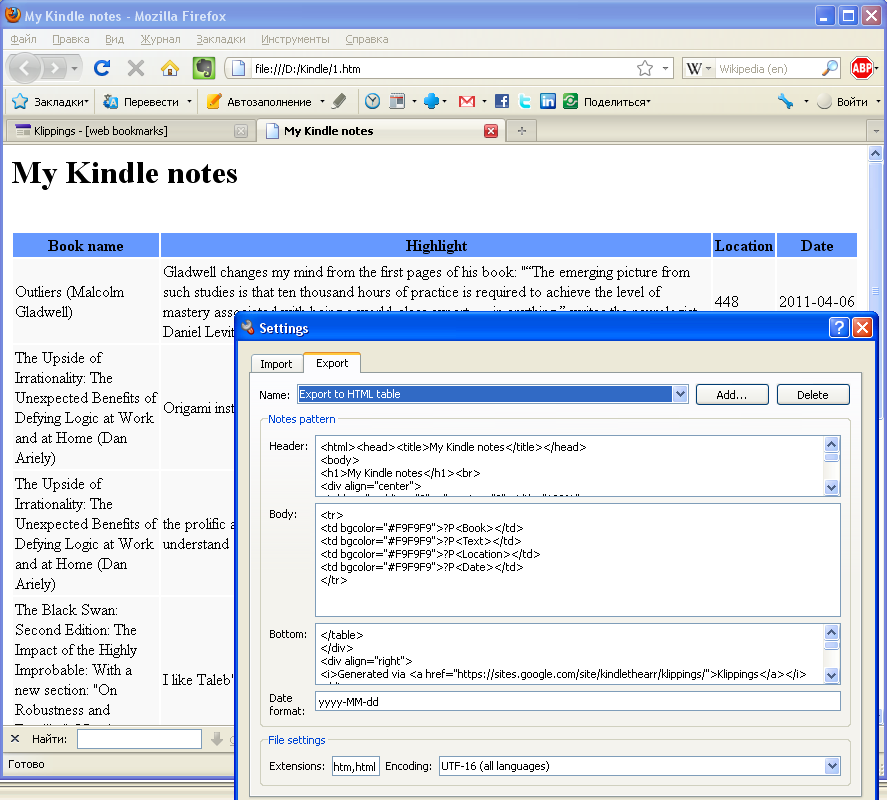Switch to the Import tab
887x800 pixels.
(x=276, y=364)
